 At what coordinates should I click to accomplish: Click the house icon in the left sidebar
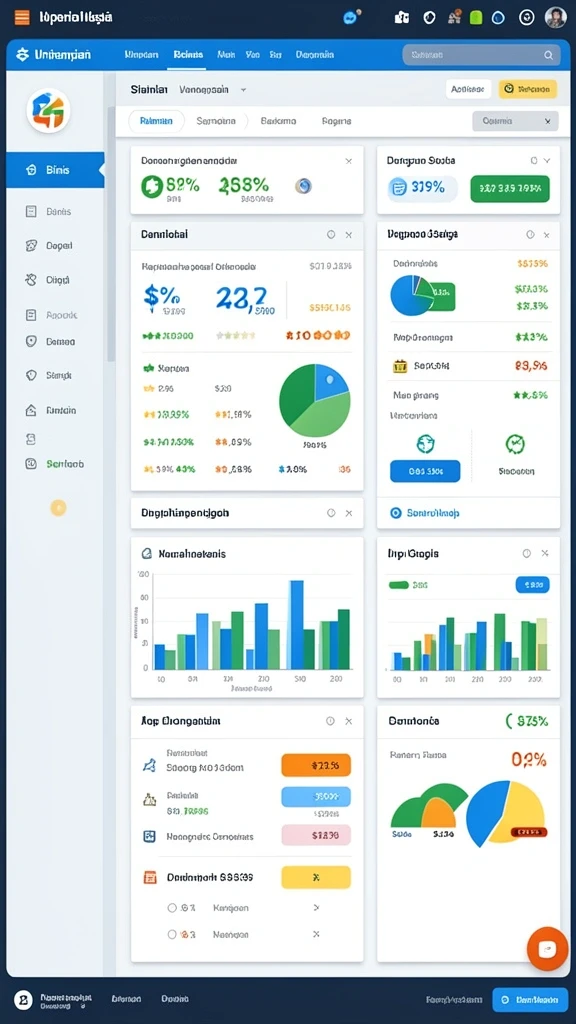[x=31, y=411]
